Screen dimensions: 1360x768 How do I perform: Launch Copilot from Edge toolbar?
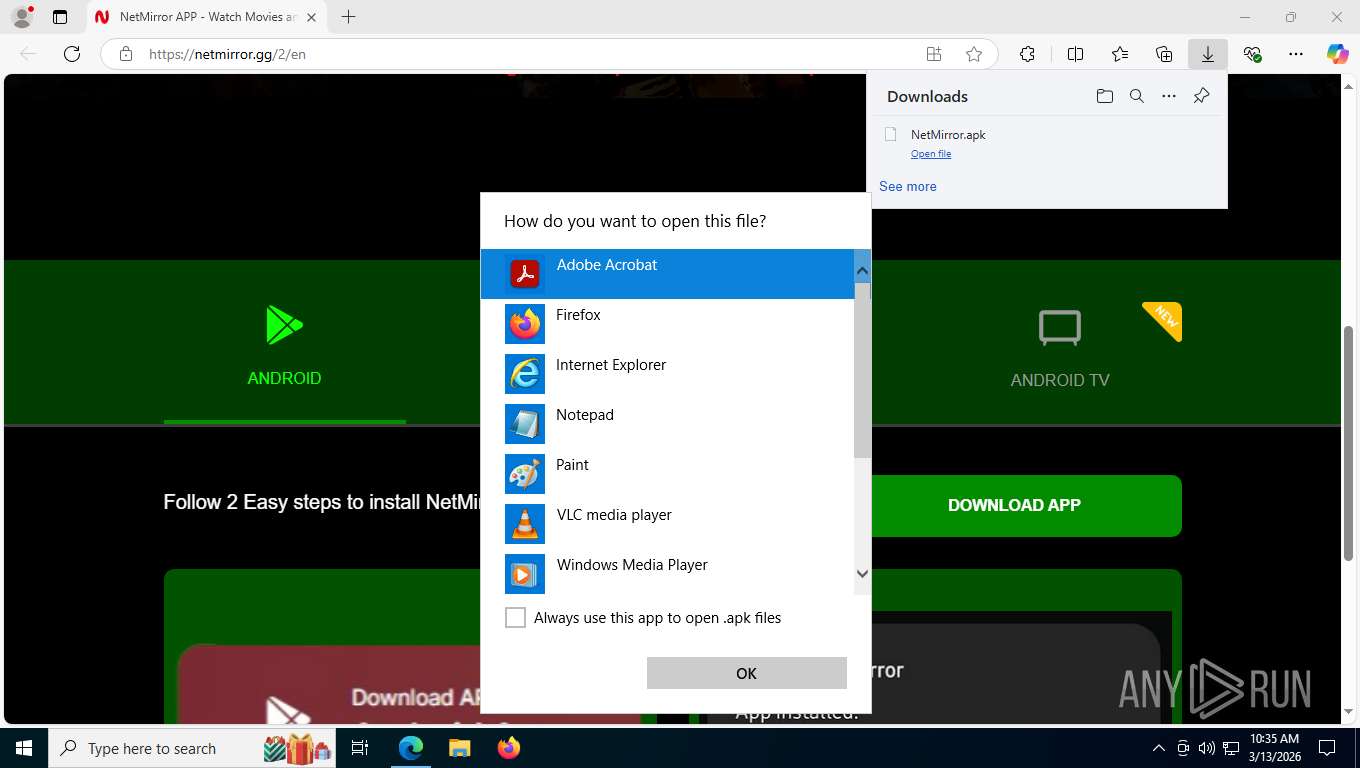(1338, 54)
